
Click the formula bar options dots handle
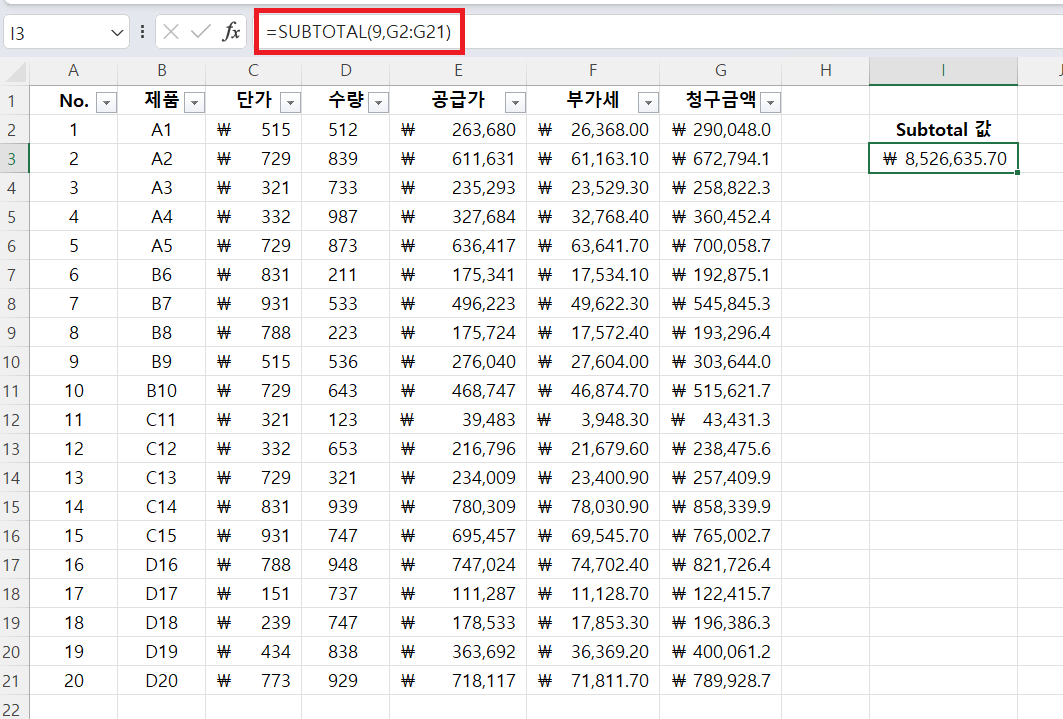coord(142,32)
